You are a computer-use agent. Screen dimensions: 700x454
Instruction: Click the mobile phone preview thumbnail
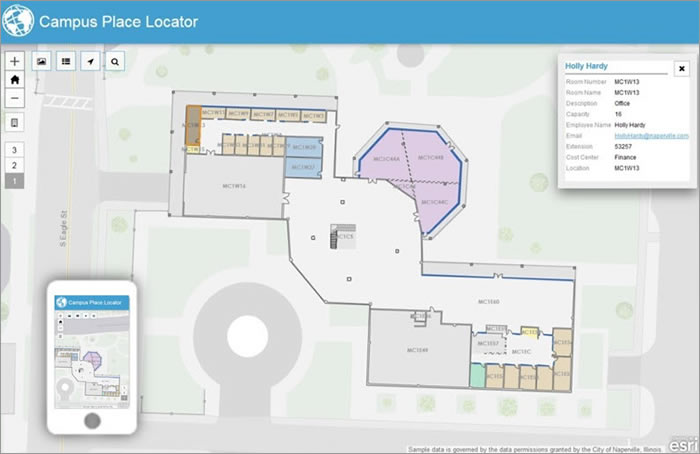pos(92,357)
